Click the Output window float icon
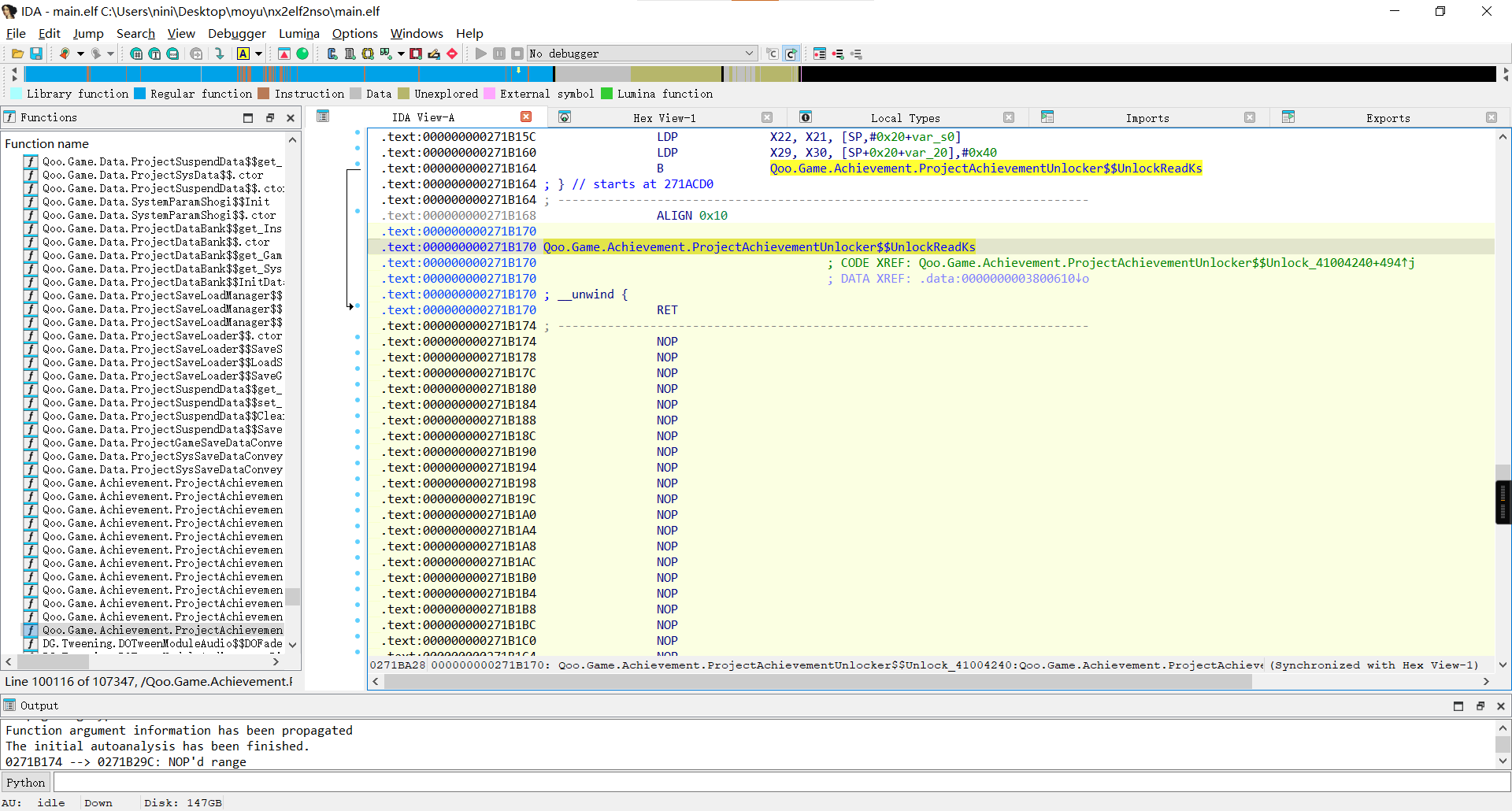Viewport: 1512px width, 811px height. click(x=1480, y=706)
